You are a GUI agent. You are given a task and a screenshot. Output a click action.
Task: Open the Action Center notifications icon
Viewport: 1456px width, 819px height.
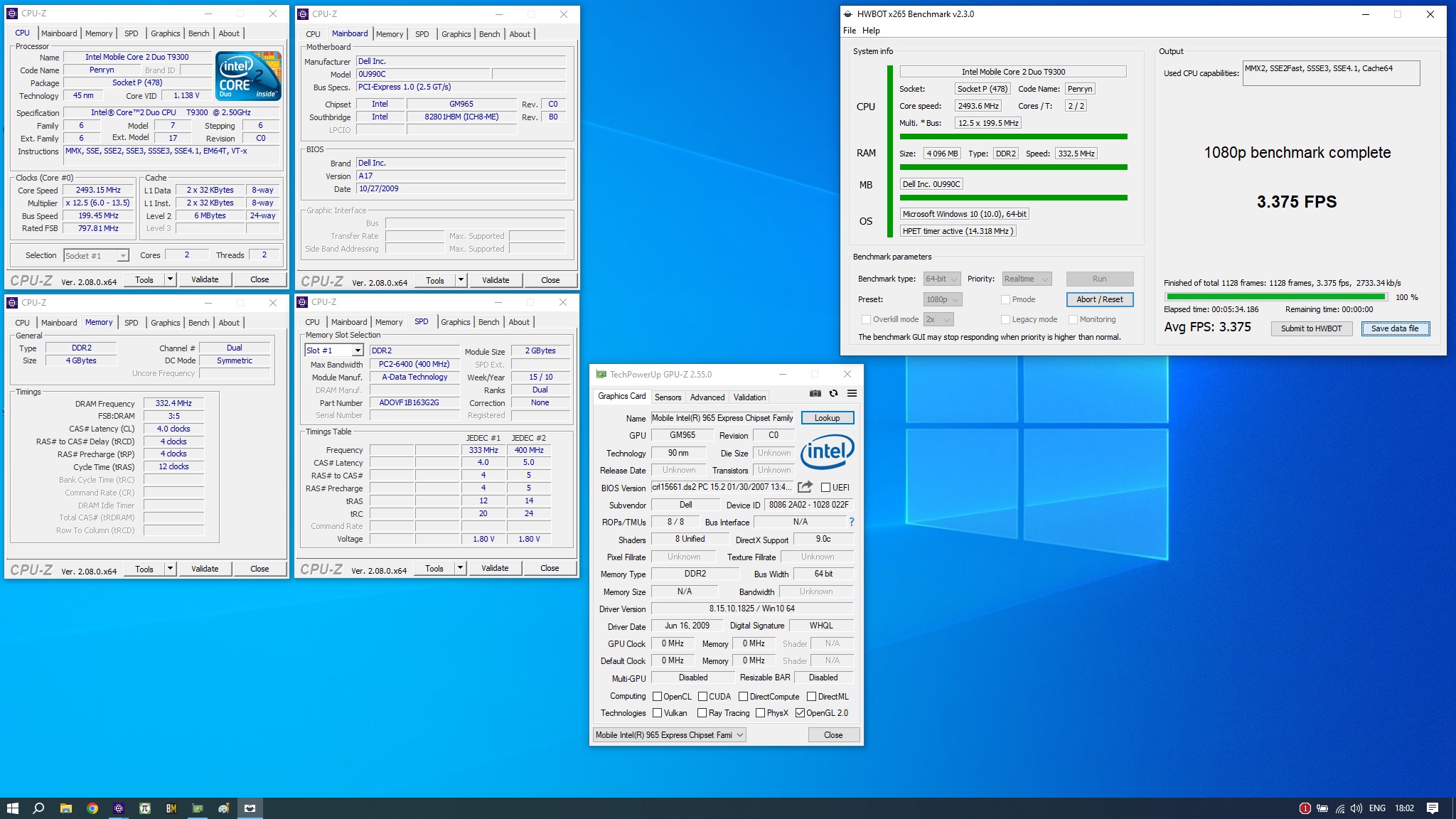click(x=1433, y=808)
